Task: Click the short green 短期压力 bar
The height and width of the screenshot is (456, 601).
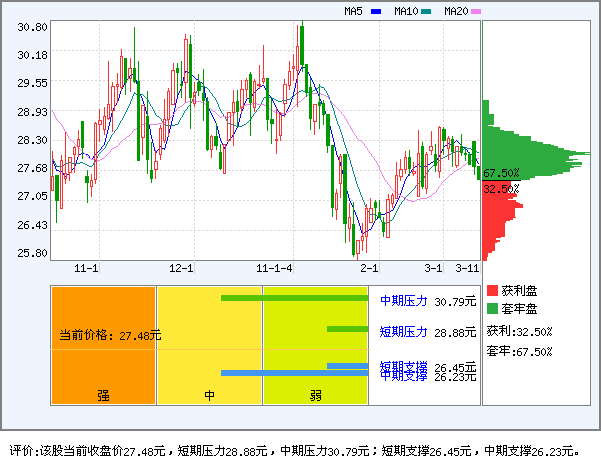Action: (348, 329)
